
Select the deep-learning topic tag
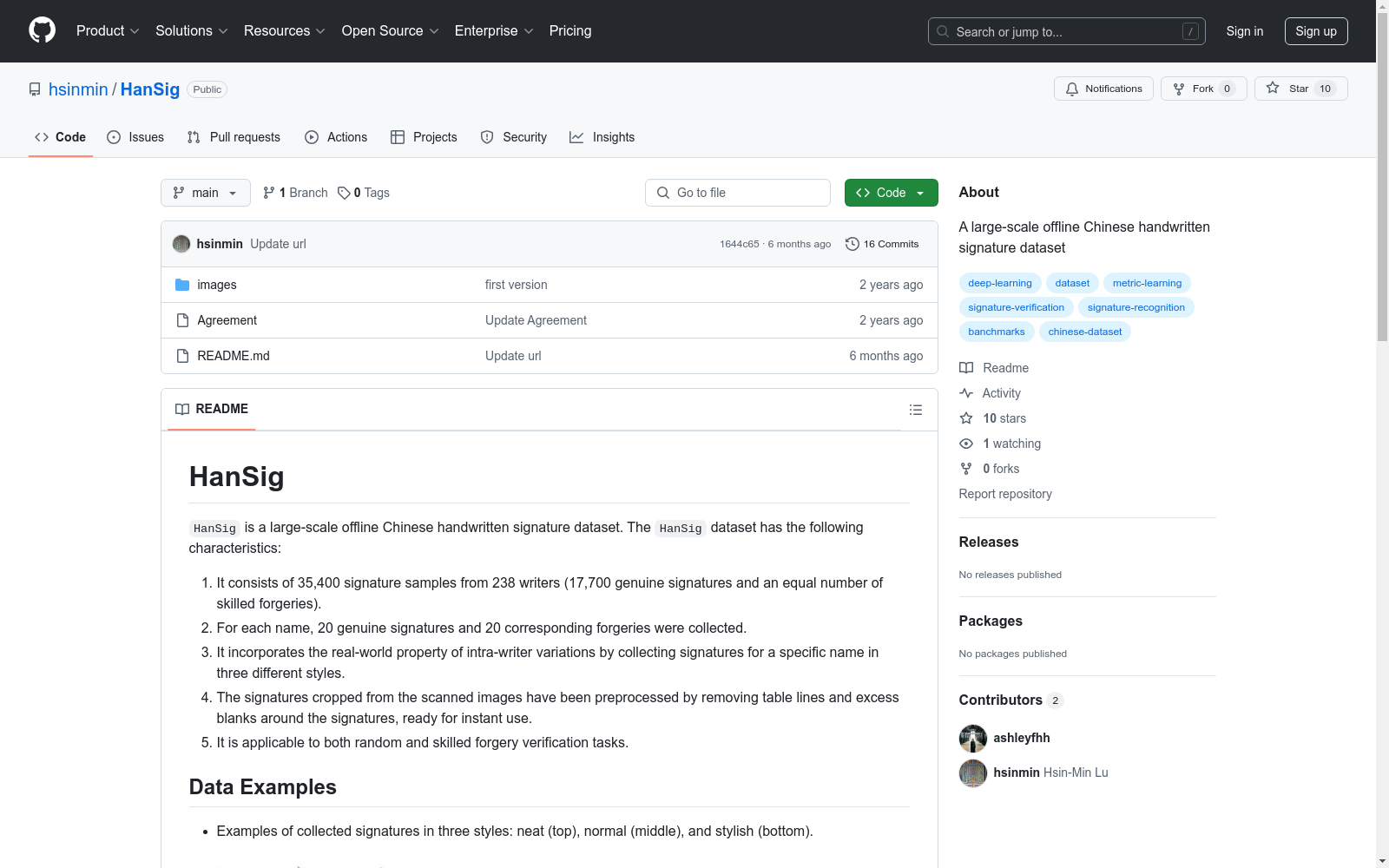1000,283
